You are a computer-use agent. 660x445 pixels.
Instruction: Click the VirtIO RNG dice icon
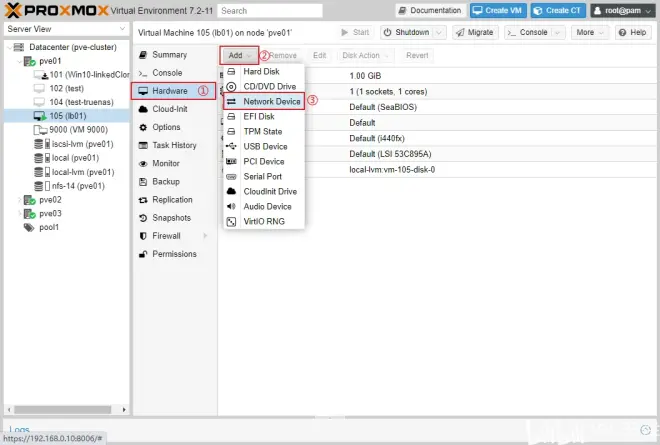tap(231, 221)
